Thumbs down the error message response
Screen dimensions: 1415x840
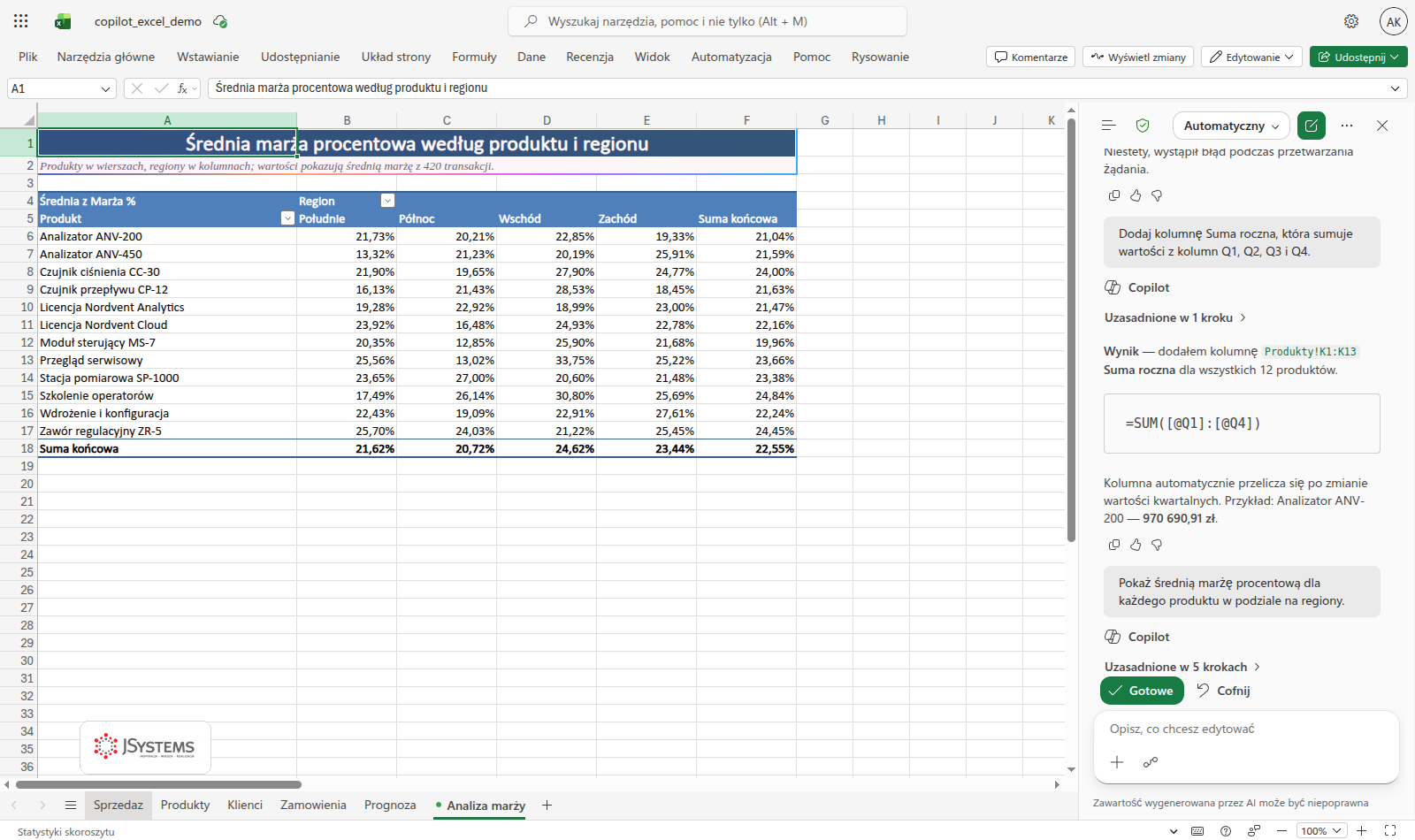(x=1157, y=195)
